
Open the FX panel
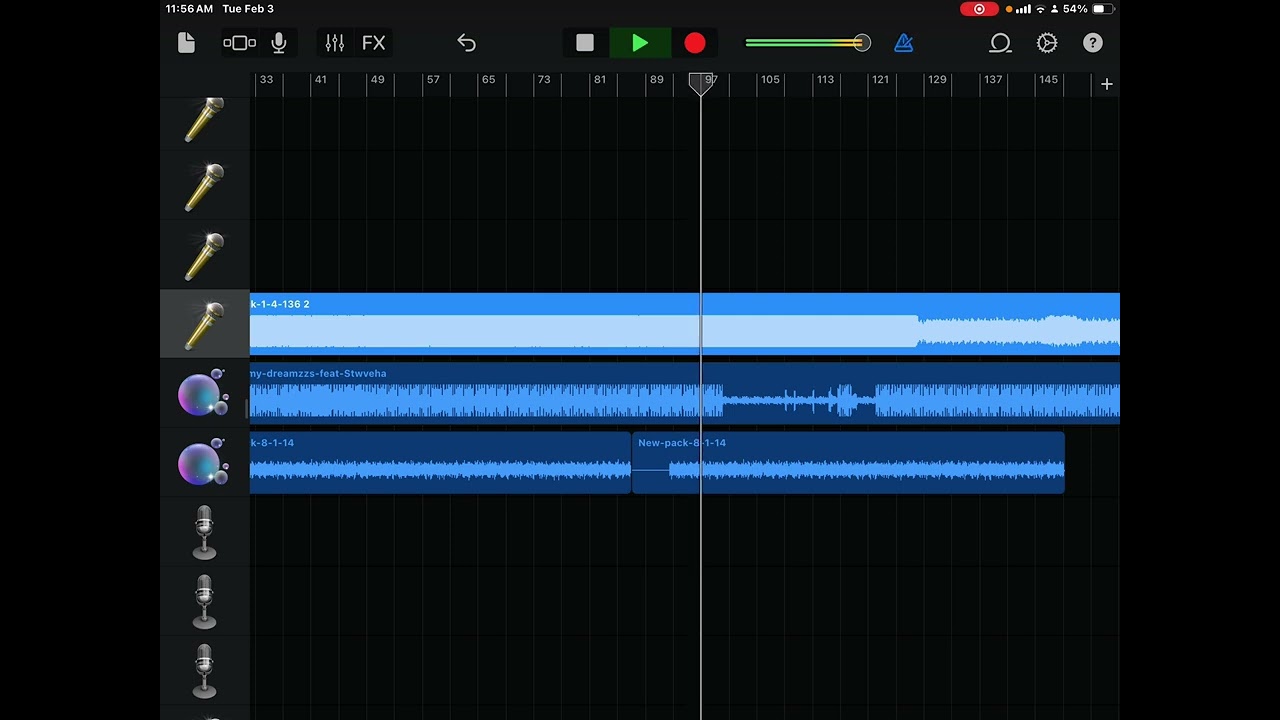pos(373,43)
